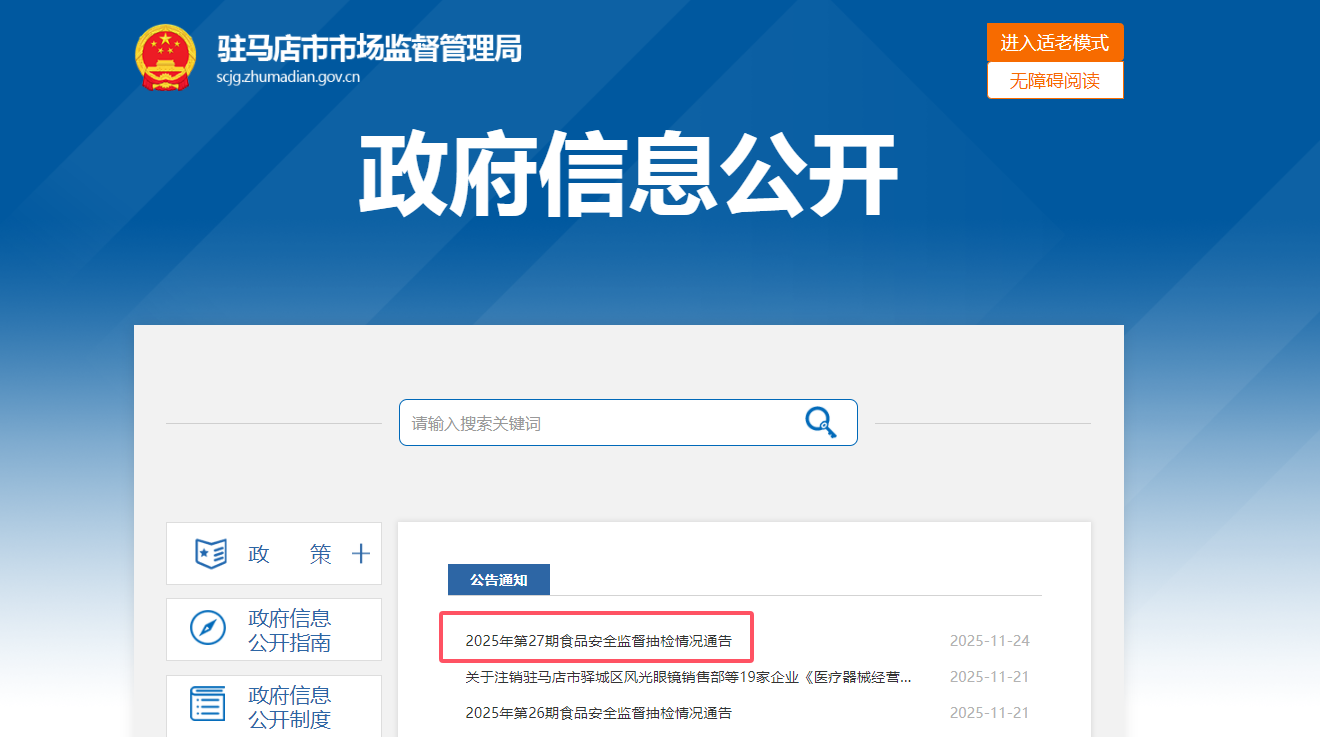Select the 公告通知 tab
The height and width of the screenshot is (737, 1320).
(x=498, y=580)
